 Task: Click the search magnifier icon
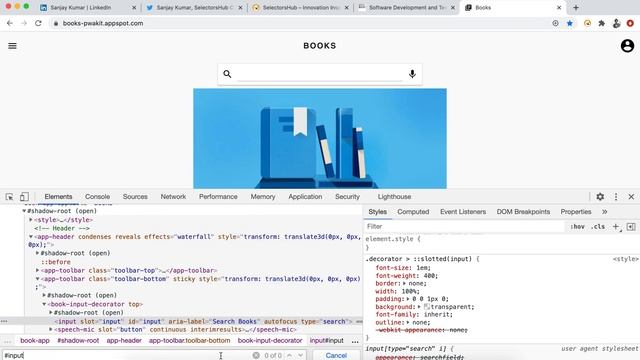click(227, 74)
